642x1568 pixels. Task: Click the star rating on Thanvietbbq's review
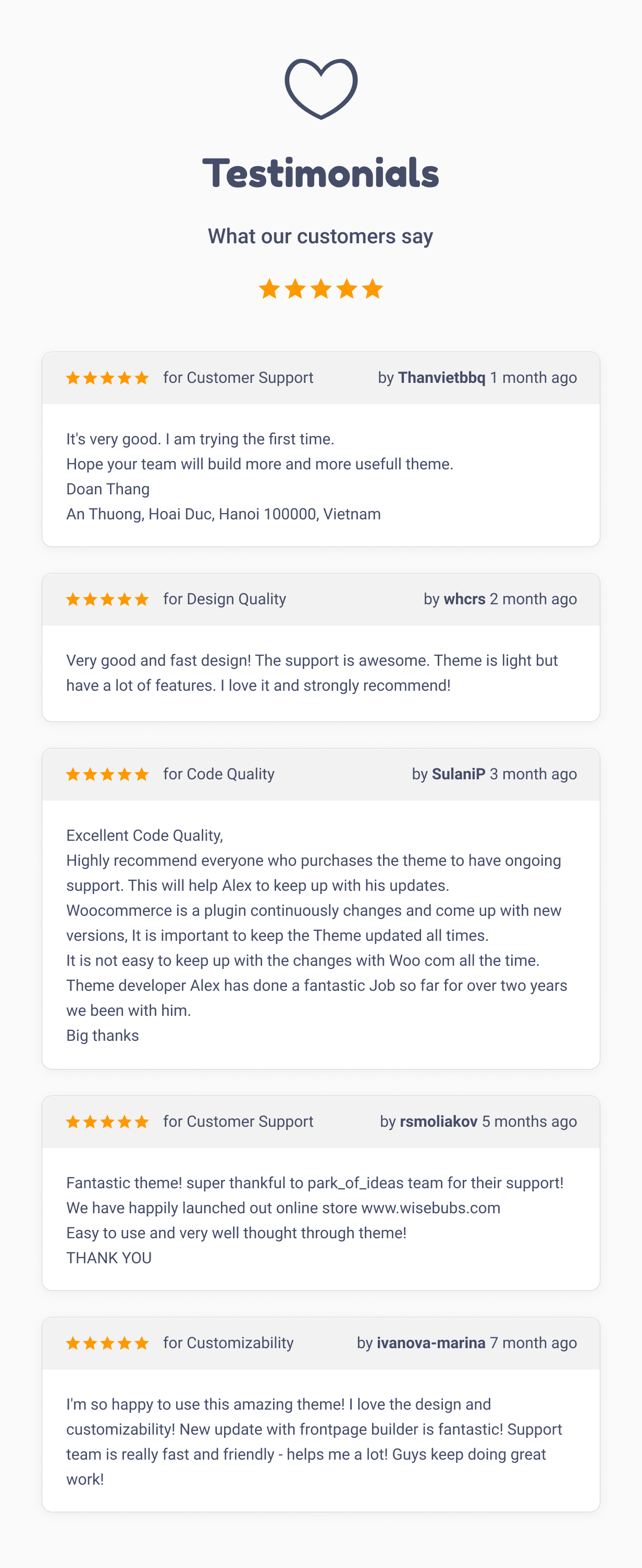(107, 378)
